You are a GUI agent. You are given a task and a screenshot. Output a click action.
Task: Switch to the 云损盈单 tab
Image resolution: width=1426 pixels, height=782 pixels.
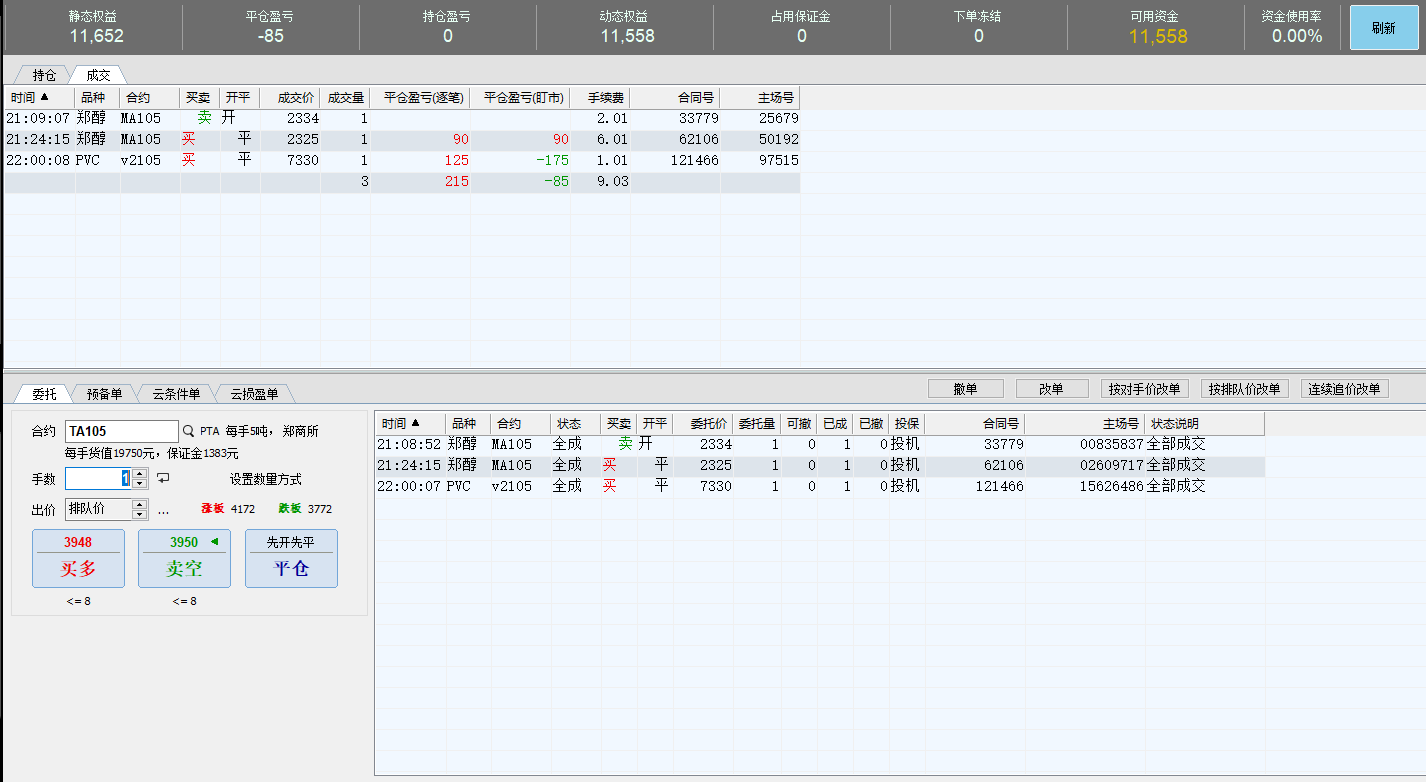(254, 394)
